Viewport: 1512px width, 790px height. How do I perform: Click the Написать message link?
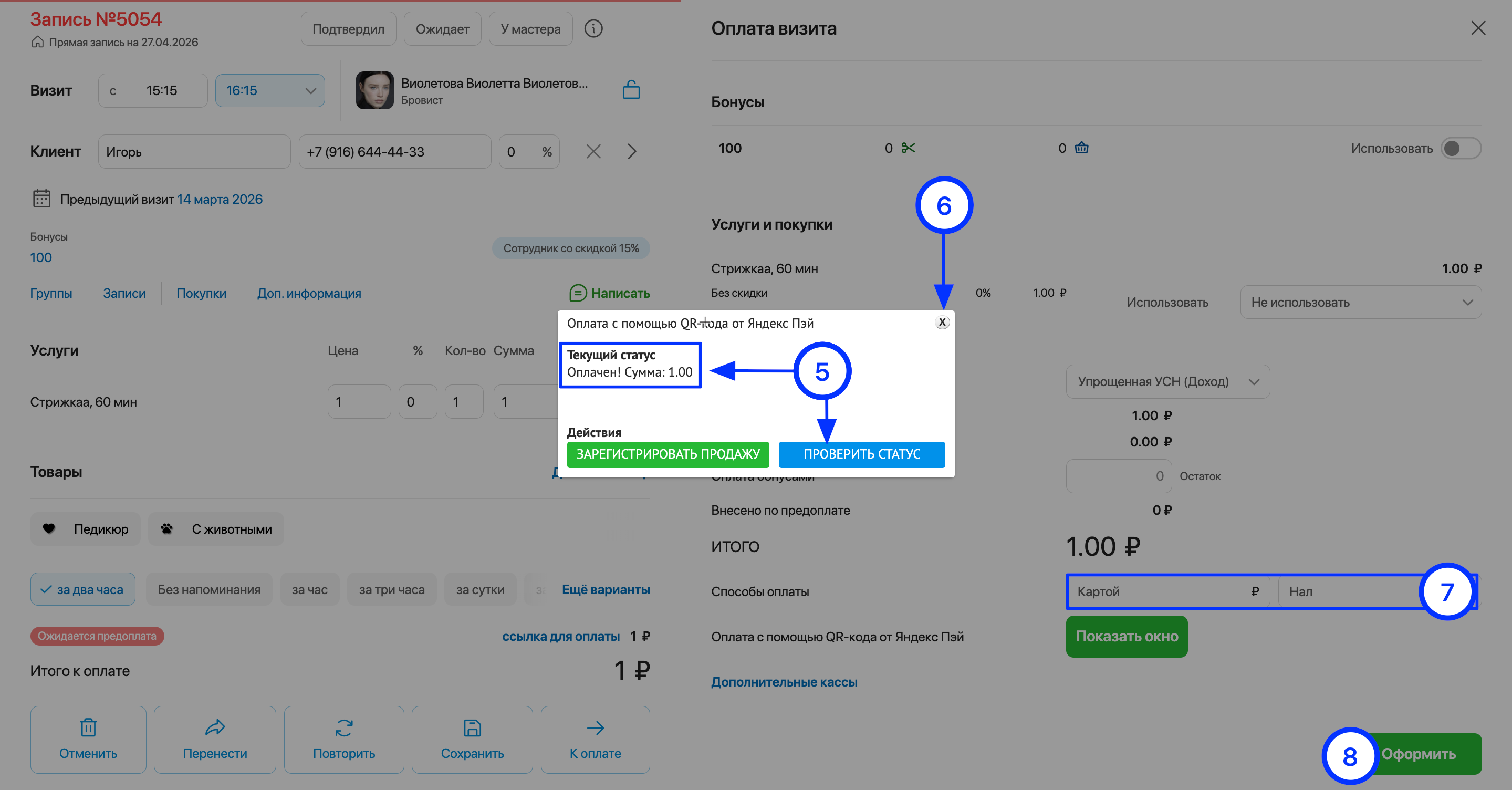pyautogui.click(x=610, y=293)
